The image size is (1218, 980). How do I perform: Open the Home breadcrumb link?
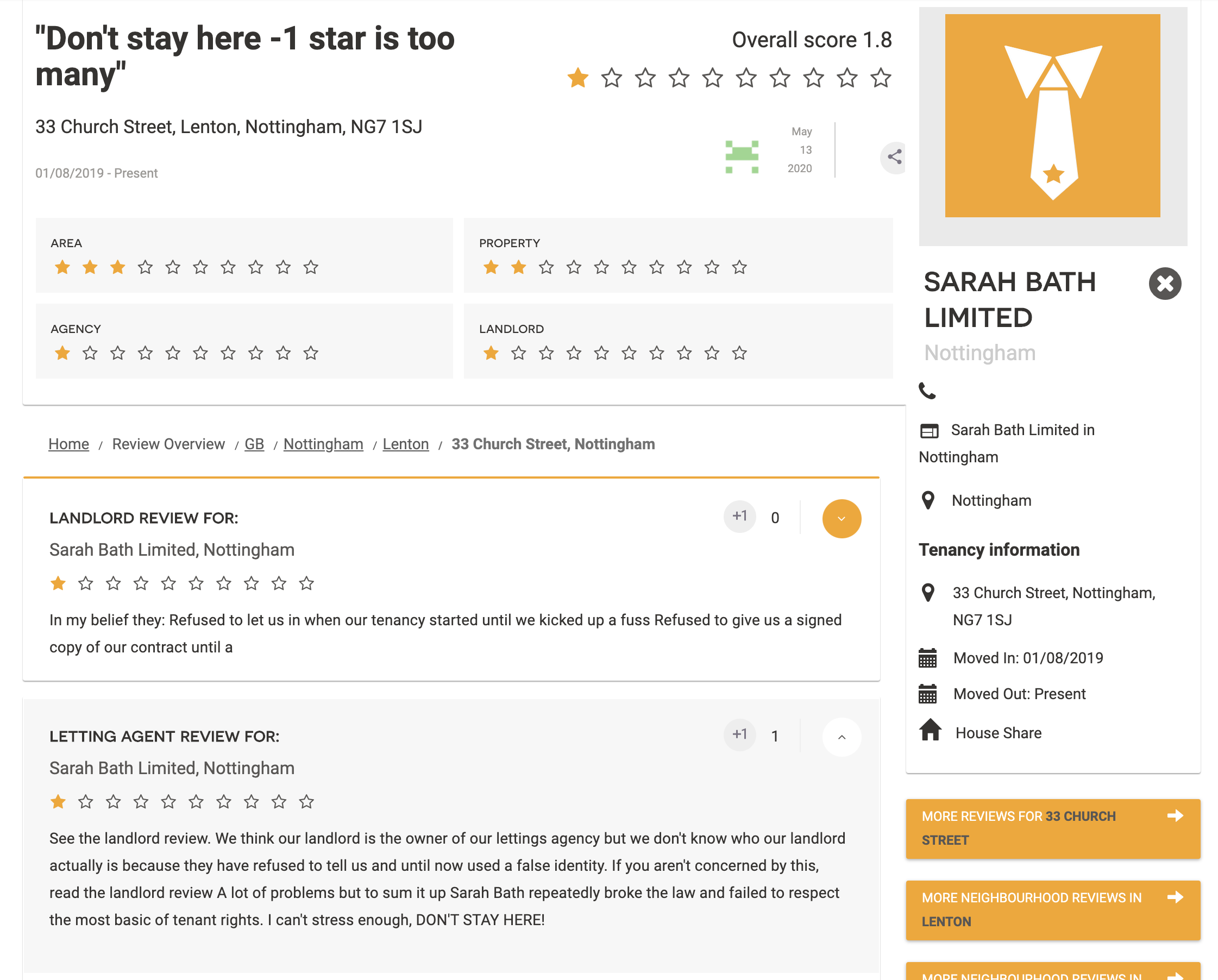tap(68, 444)
